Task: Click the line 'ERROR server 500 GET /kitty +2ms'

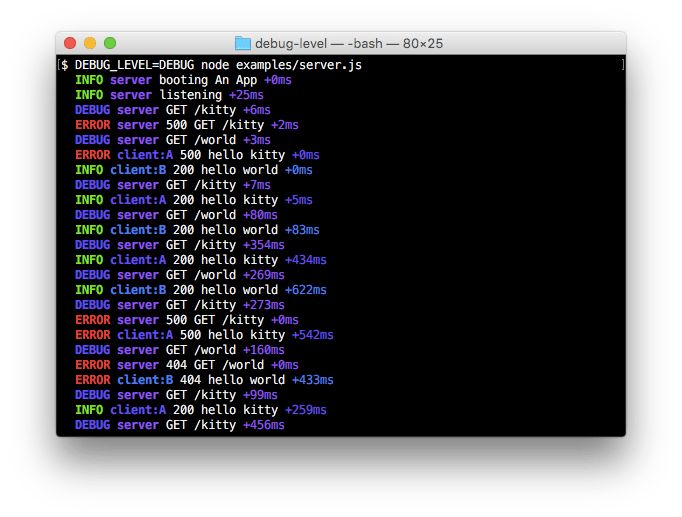Action: [187, 125]
